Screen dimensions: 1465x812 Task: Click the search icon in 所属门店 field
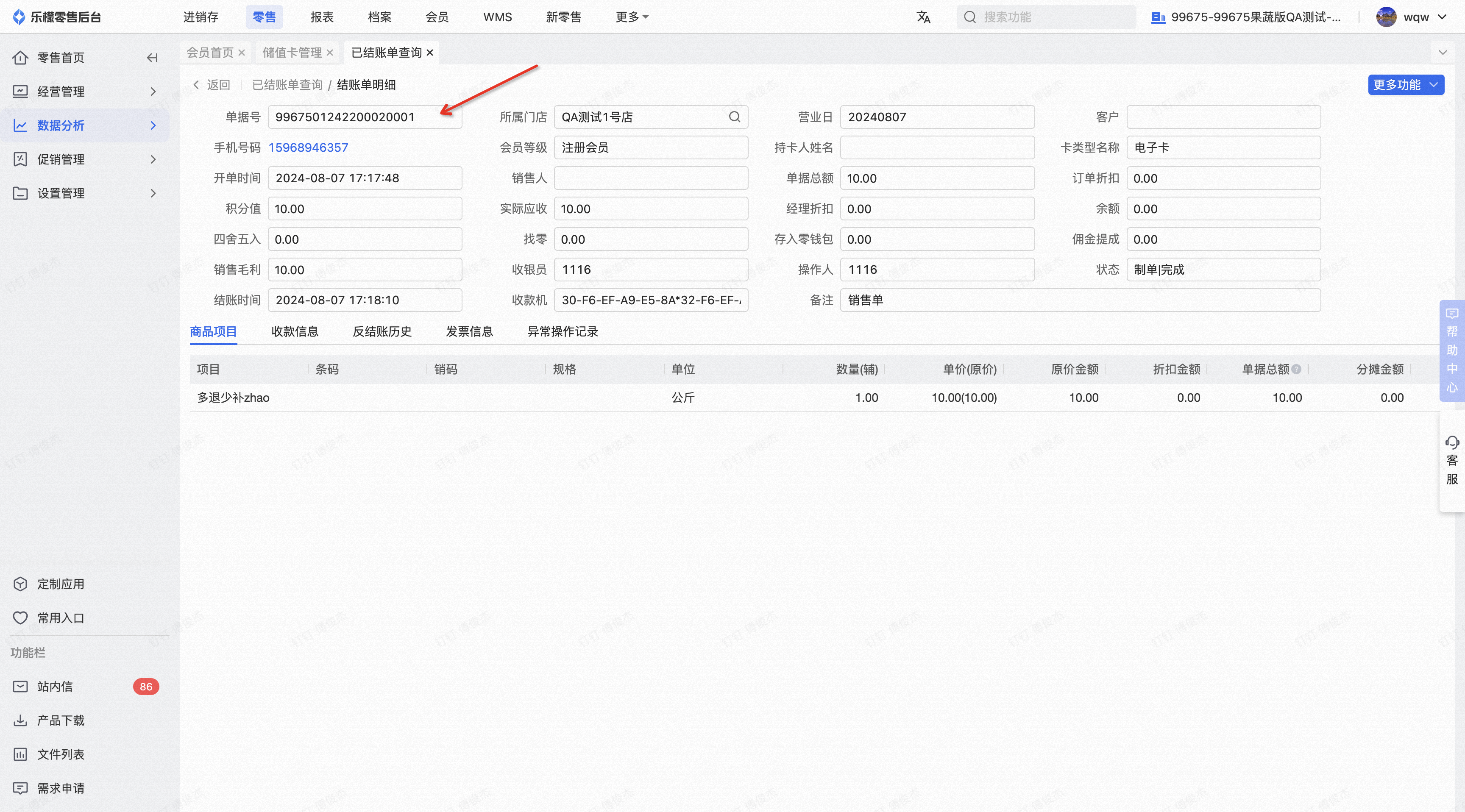pos(735,117)
